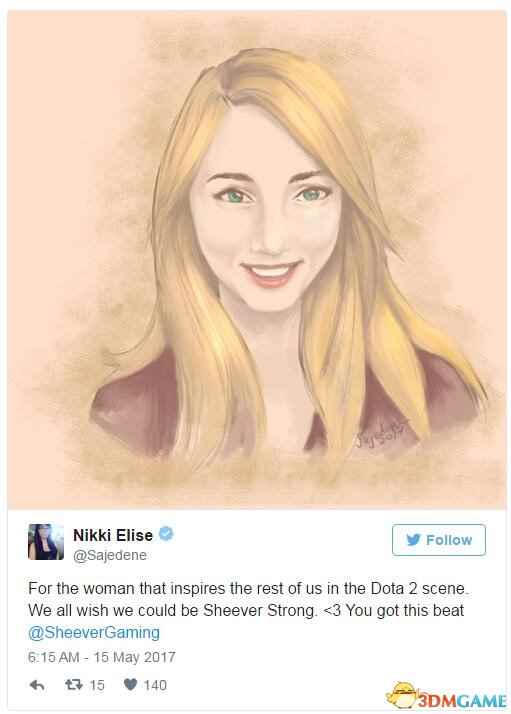The image size is (511, 714).
Task: Click the Twitter bird inside Follow button
Action: pos(414,540)
